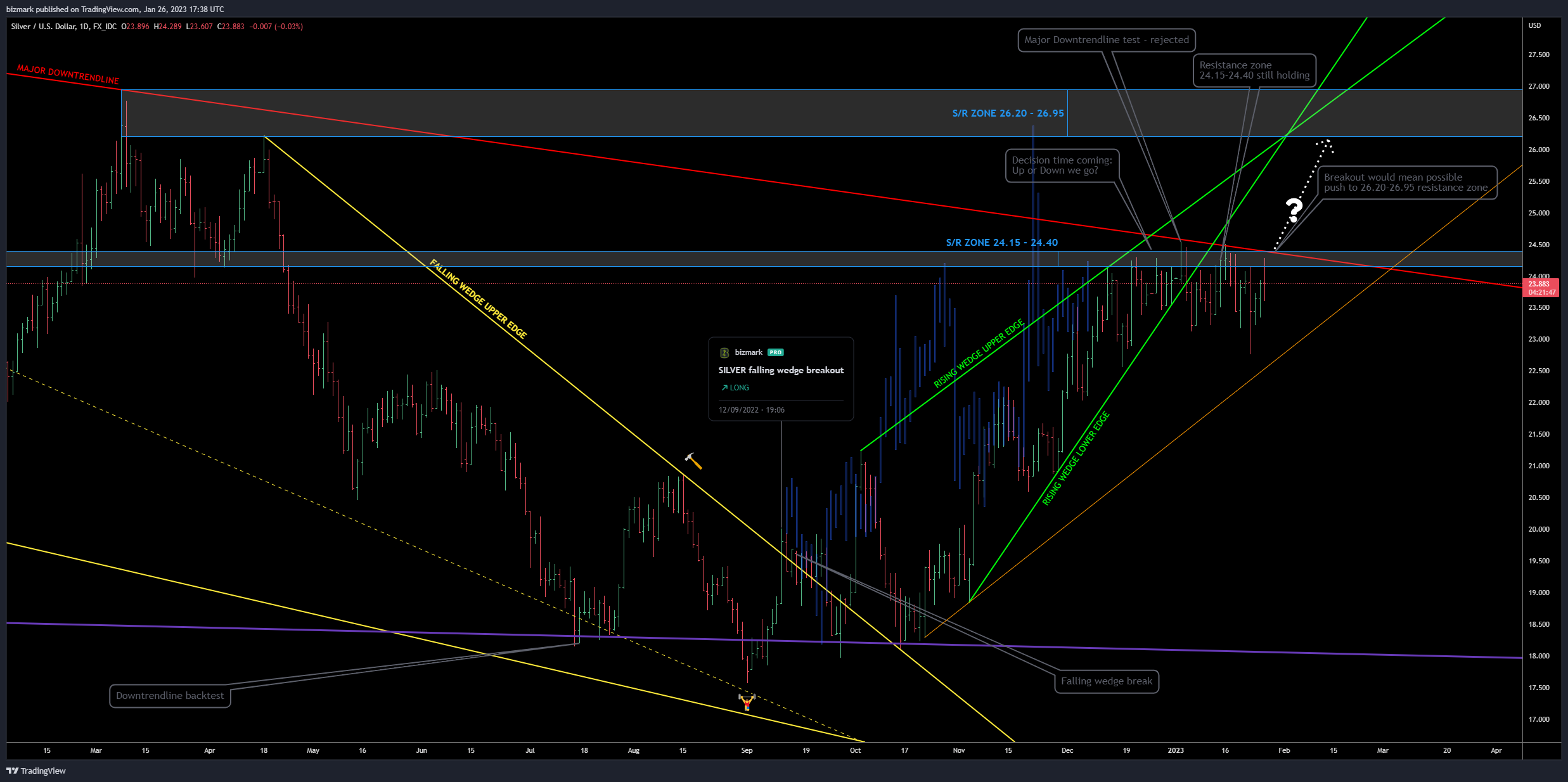Click the USD currency label on price axis
The width and height of the screenshot is (1568, 782).
coord(1534,25)
